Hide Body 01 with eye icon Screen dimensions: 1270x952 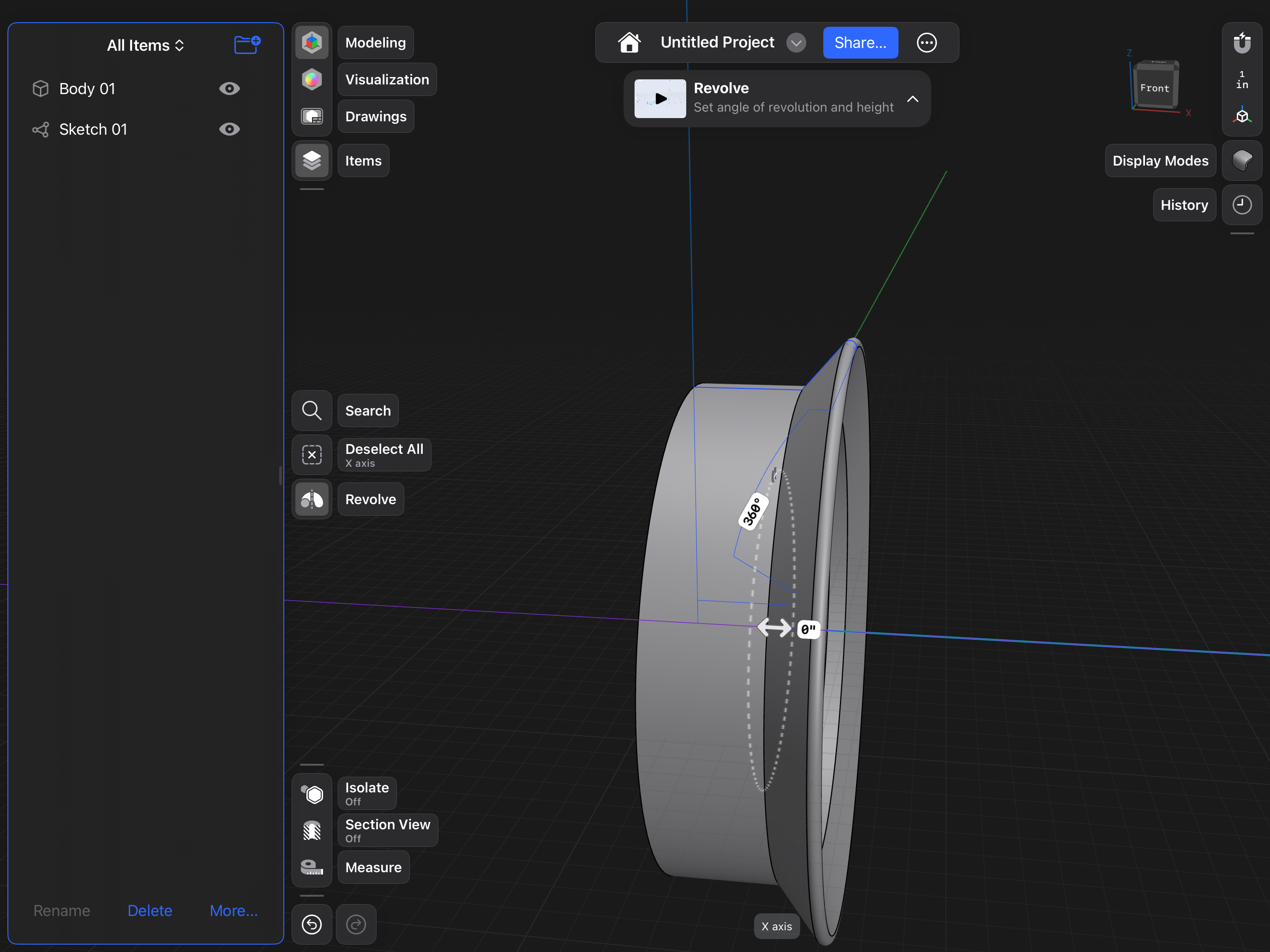pyautogui.click(x=229, y=89)
